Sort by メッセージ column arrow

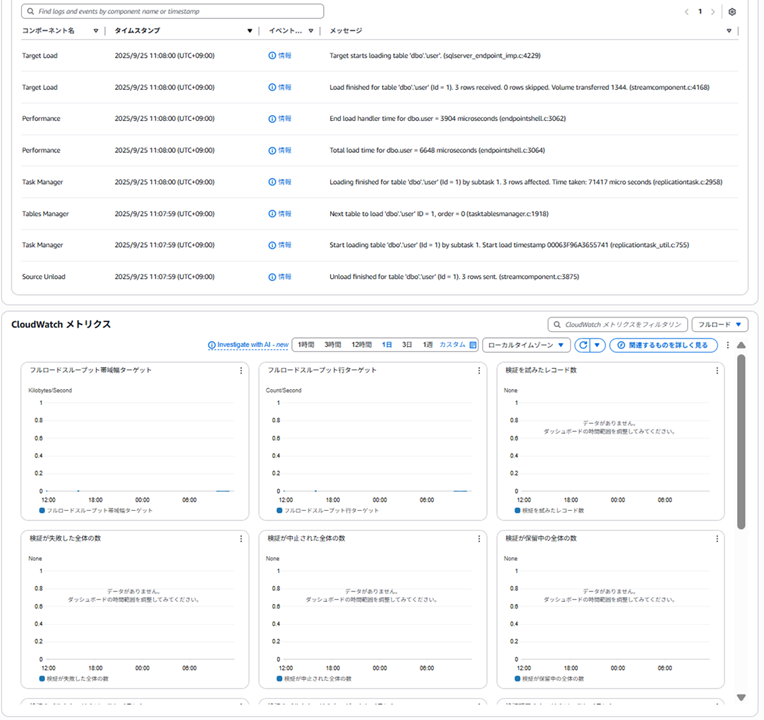point(729,31)
